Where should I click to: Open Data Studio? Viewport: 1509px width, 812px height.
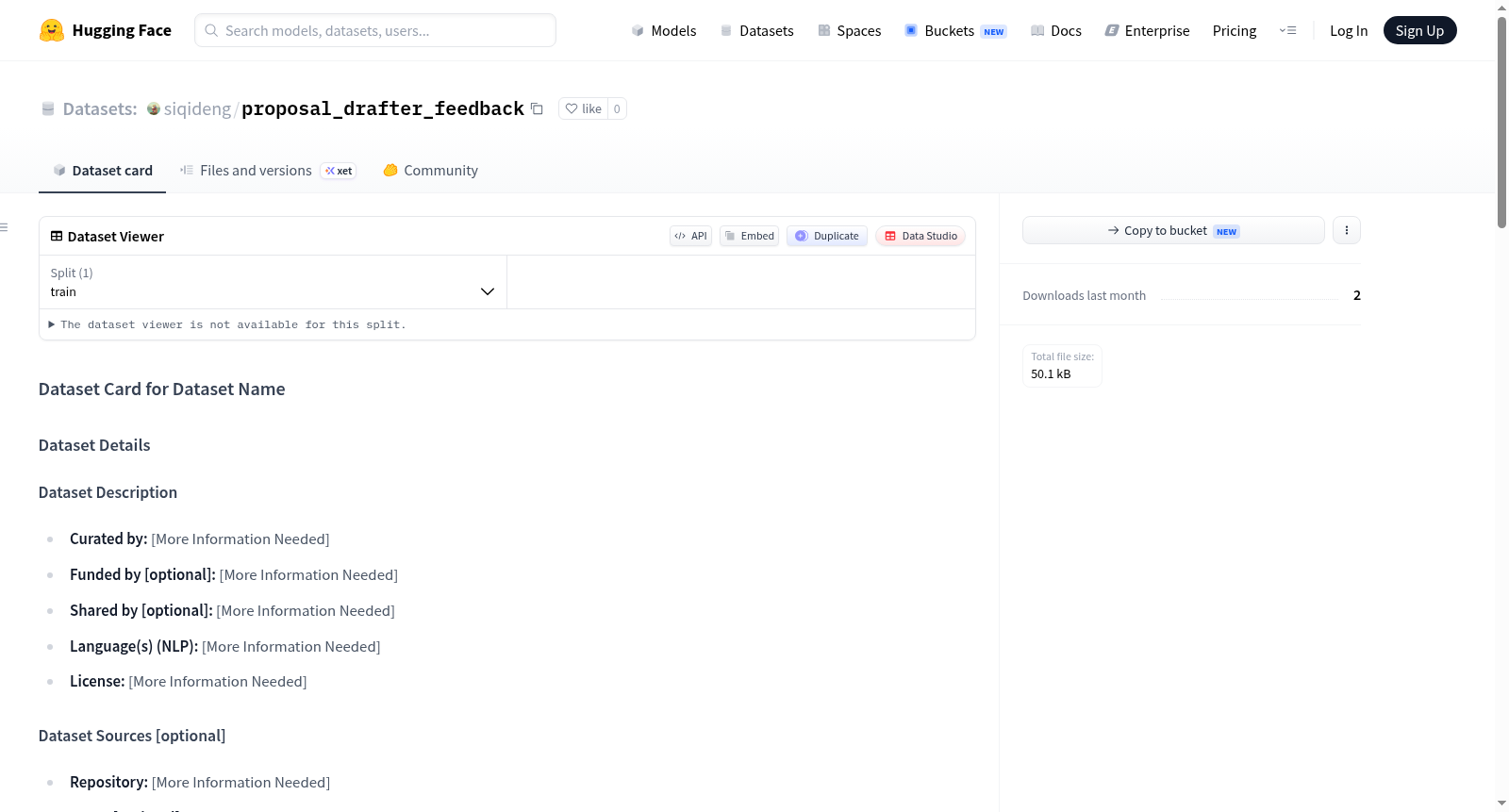point(920,236)
